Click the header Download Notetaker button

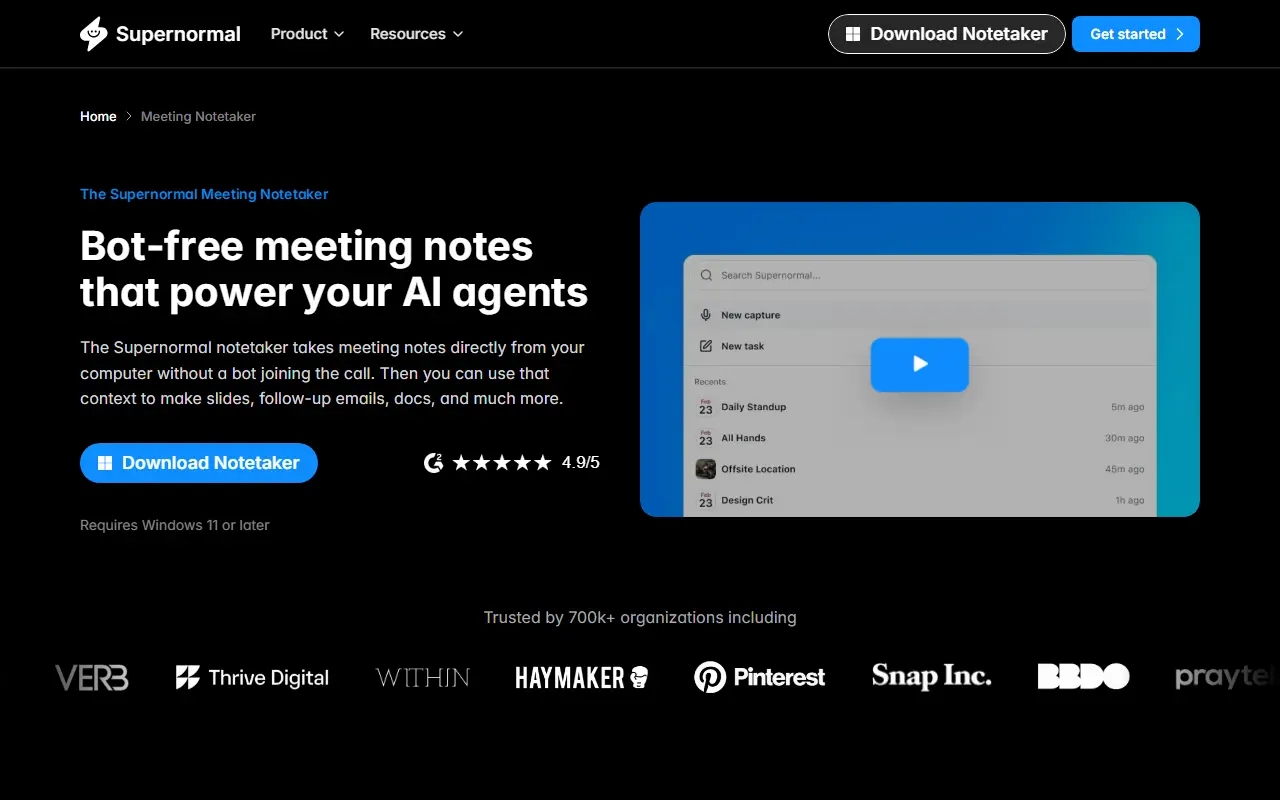click(946, 34)
